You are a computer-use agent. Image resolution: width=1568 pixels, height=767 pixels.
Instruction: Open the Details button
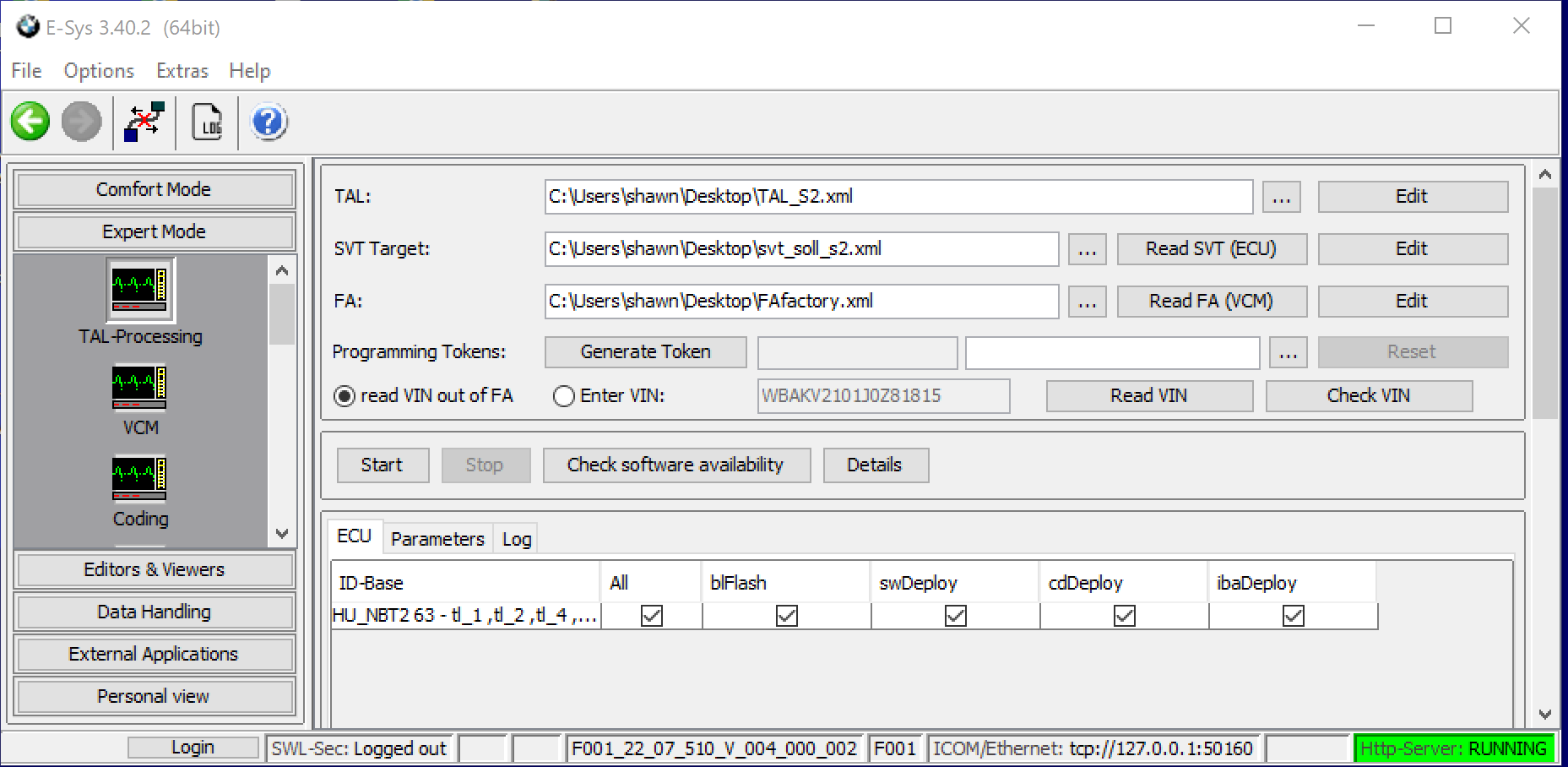click(x=876, y=465)
